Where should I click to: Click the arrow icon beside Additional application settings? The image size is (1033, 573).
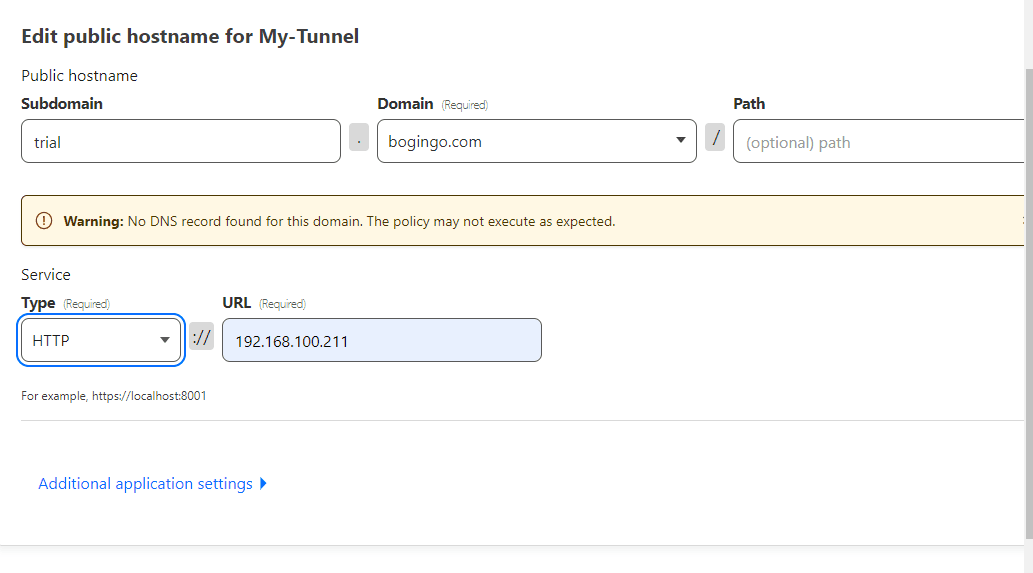(263, 483)
